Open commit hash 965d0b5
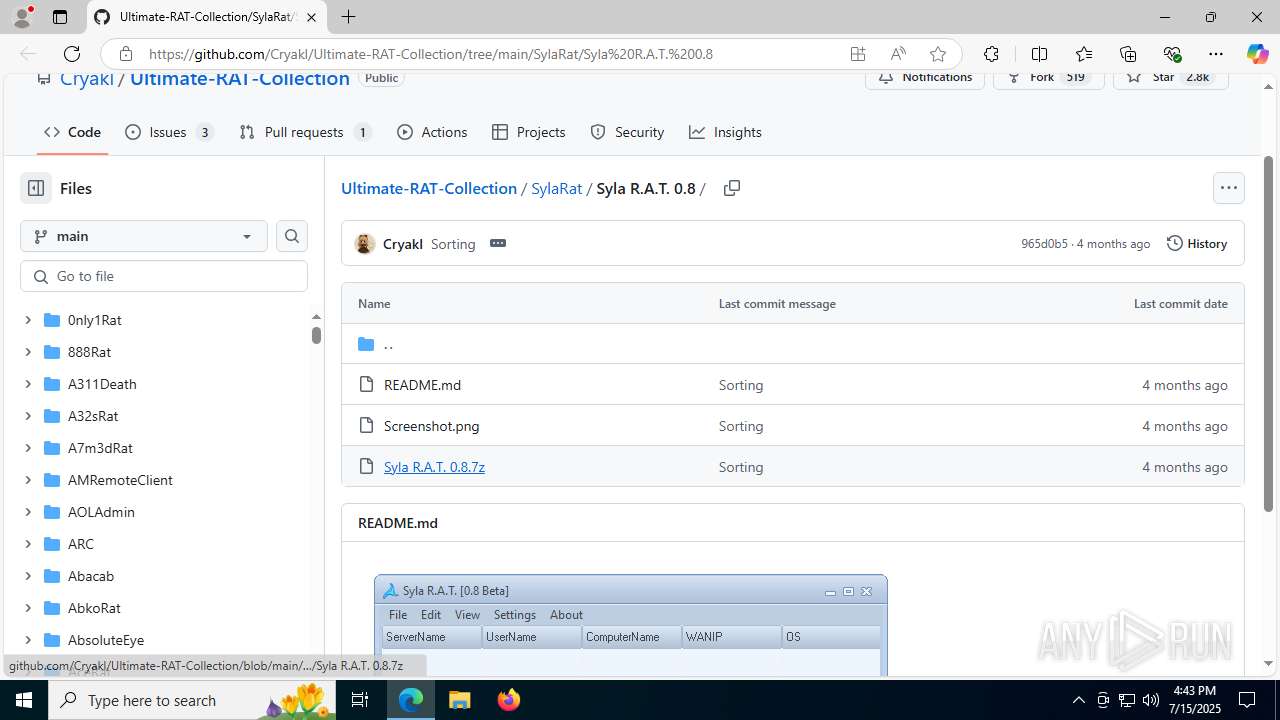Viewport: 1280px width, 720px height. click(x=1044, y=244)
